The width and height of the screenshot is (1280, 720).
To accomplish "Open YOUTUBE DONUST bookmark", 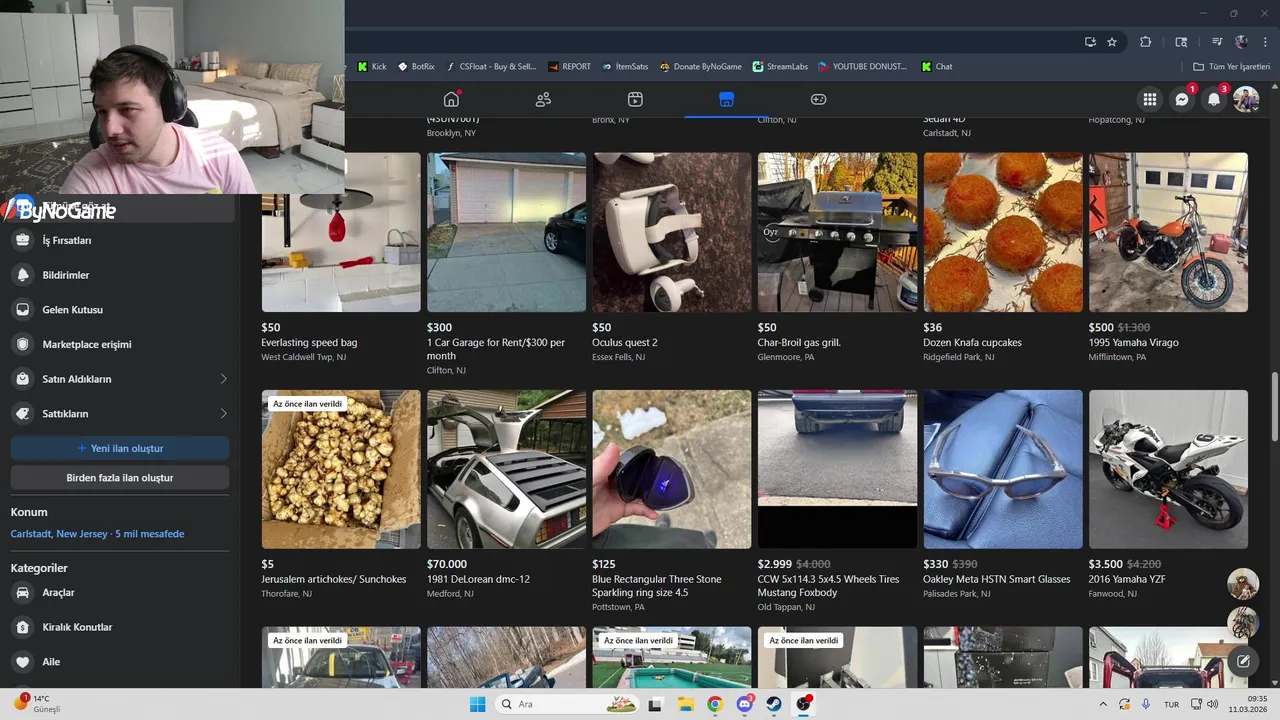I will coord(862,67).
